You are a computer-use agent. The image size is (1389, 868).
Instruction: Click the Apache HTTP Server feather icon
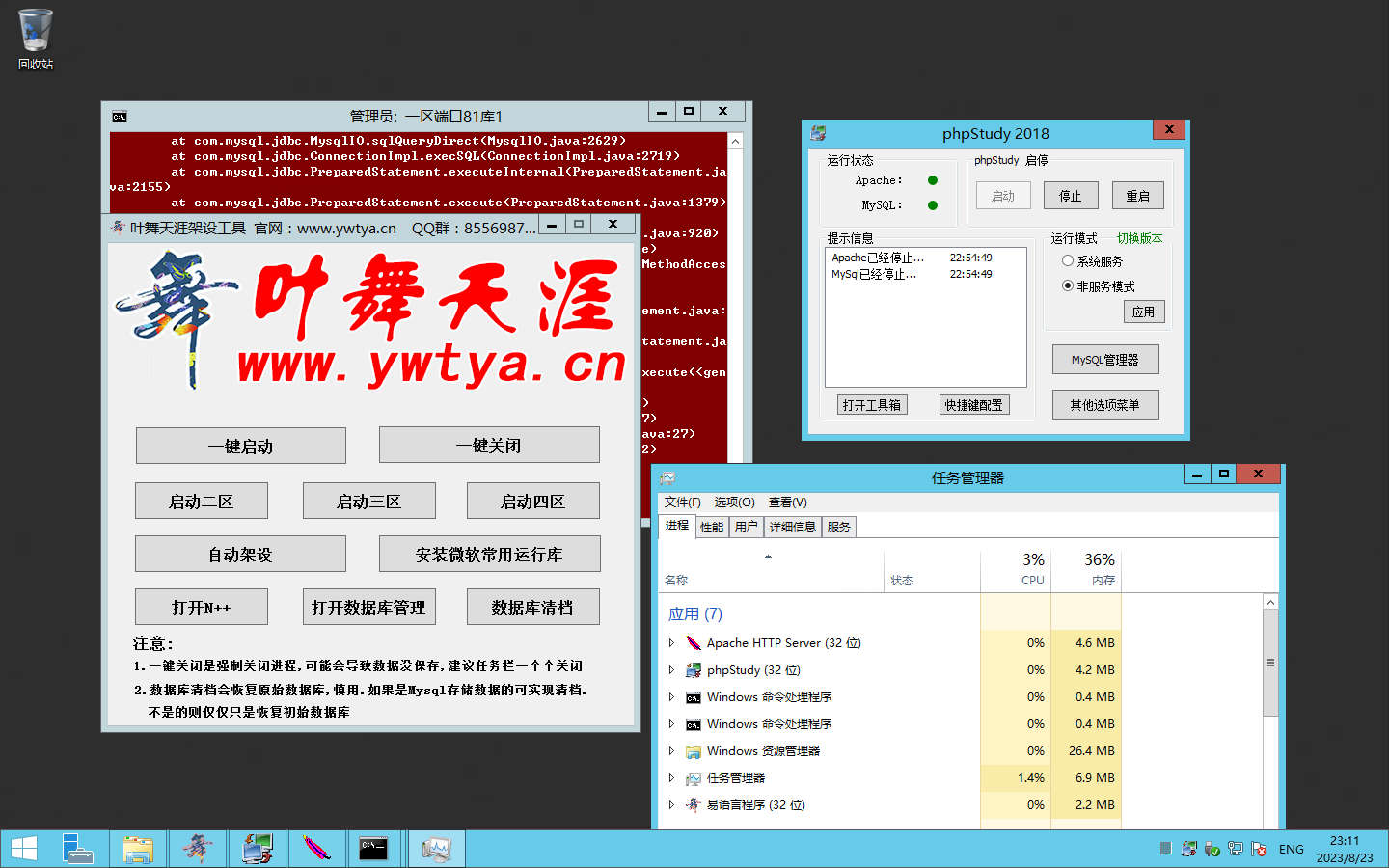point(693,642)
